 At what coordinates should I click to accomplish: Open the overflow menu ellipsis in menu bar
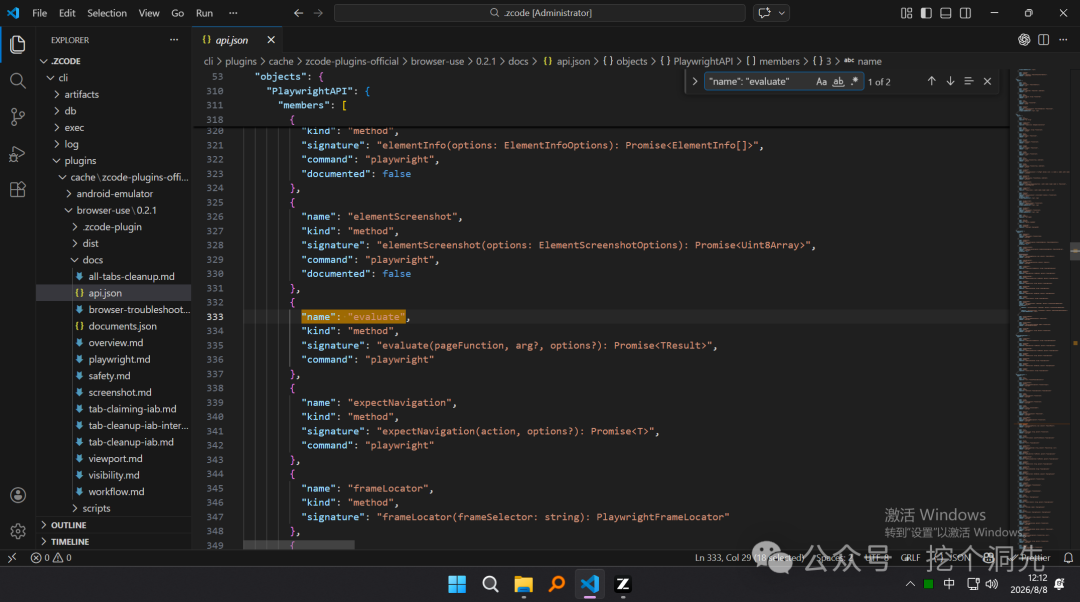point(233,13)
